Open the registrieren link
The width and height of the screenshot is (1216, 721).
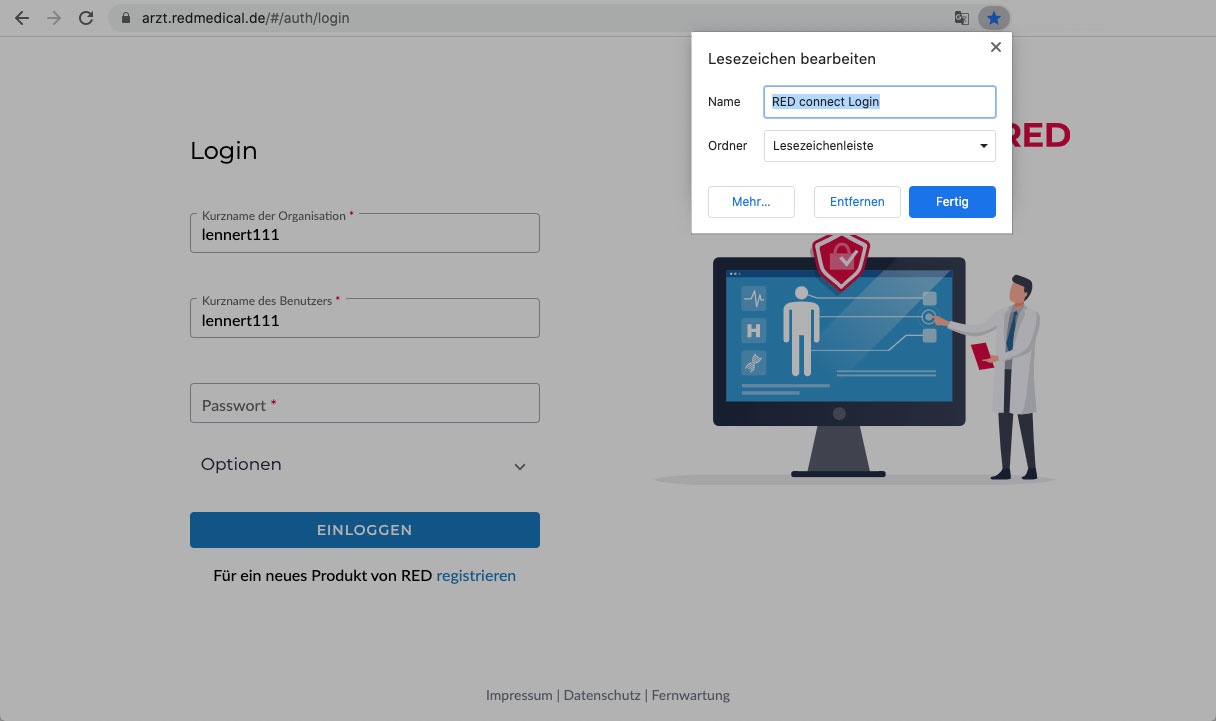(x=476, y=576)
